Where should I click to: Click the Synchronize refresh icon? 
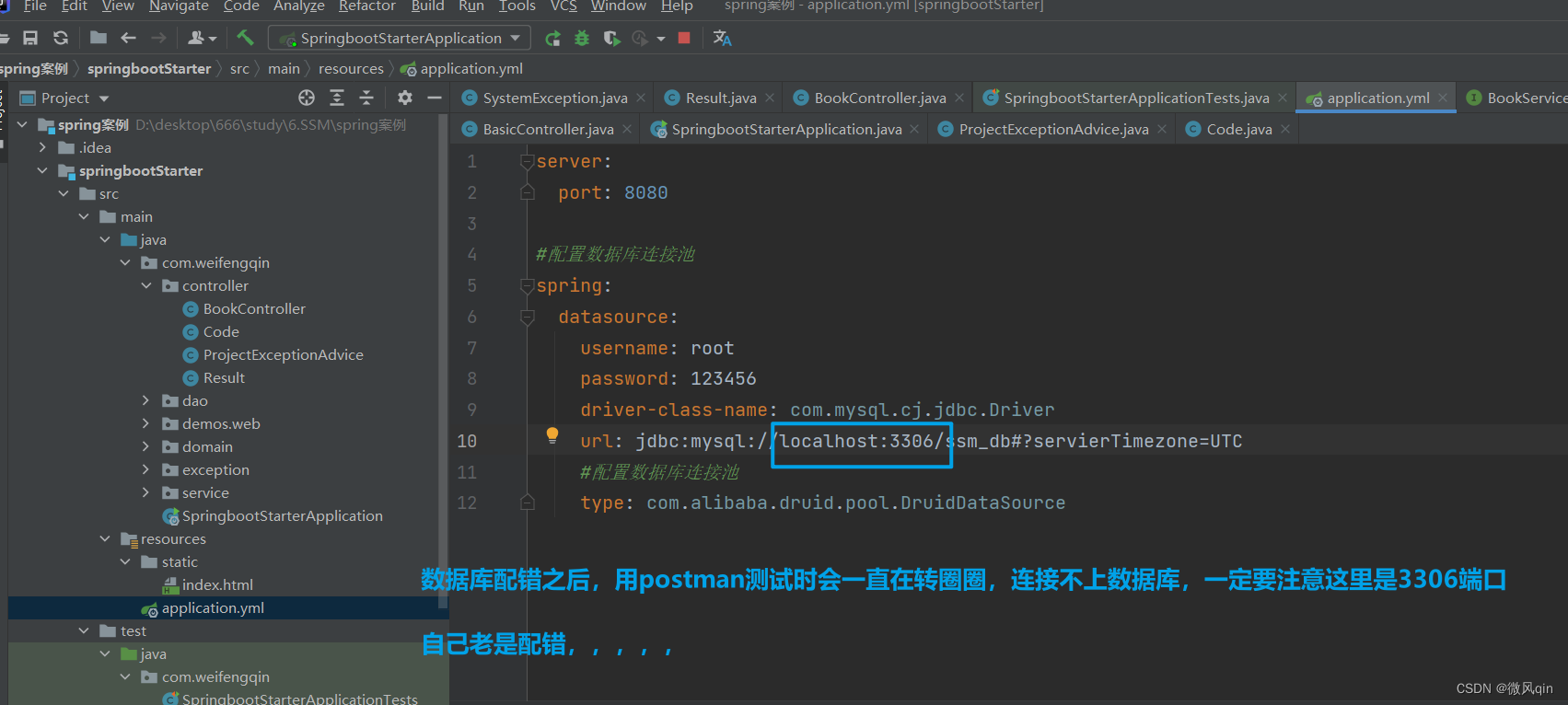pyautogui.click(x=61, y=38)
